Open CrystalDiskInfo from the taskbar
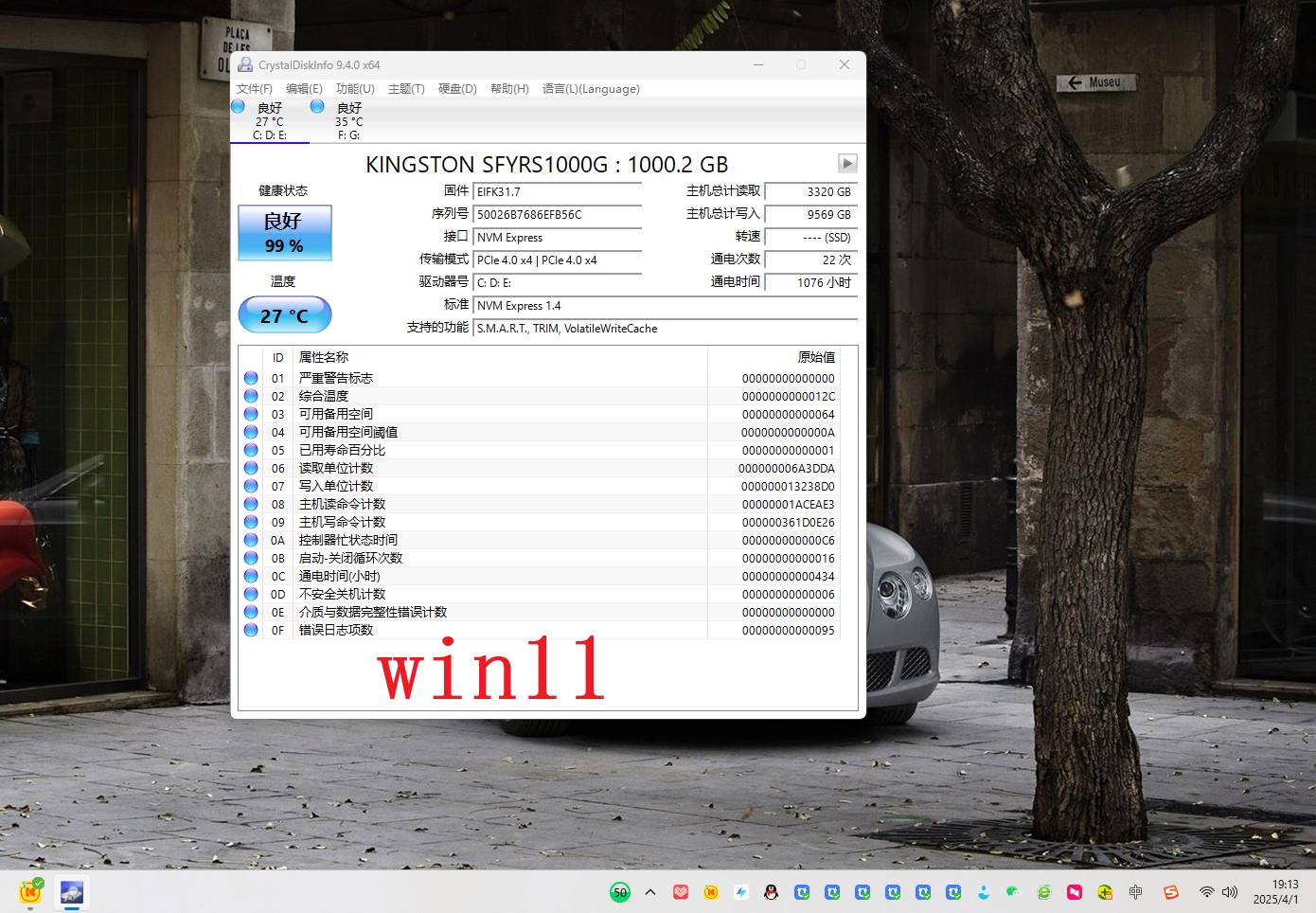1316x913 pixels. click(72, 892)
